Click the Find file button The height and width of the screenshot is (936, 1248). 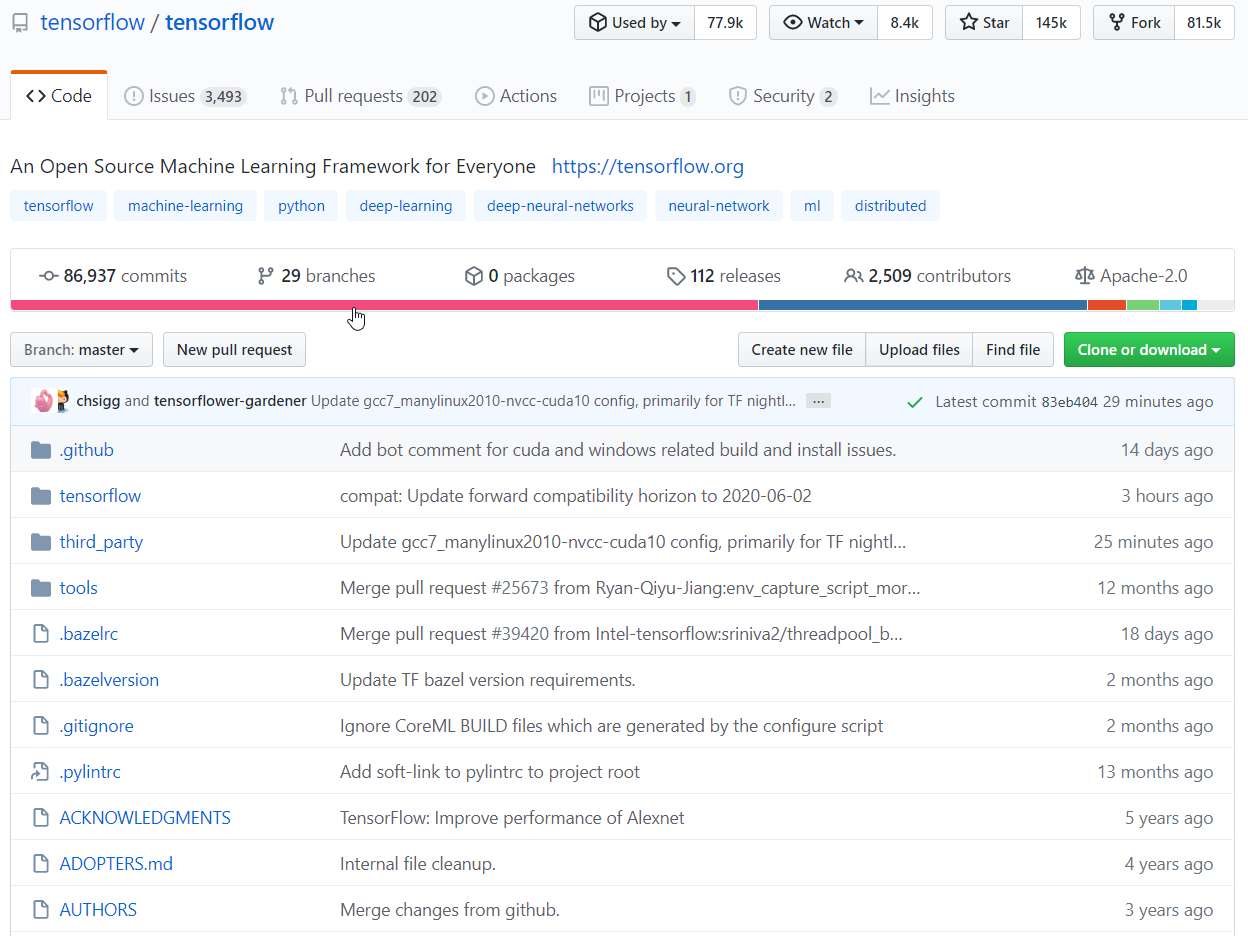[1013, 350]
